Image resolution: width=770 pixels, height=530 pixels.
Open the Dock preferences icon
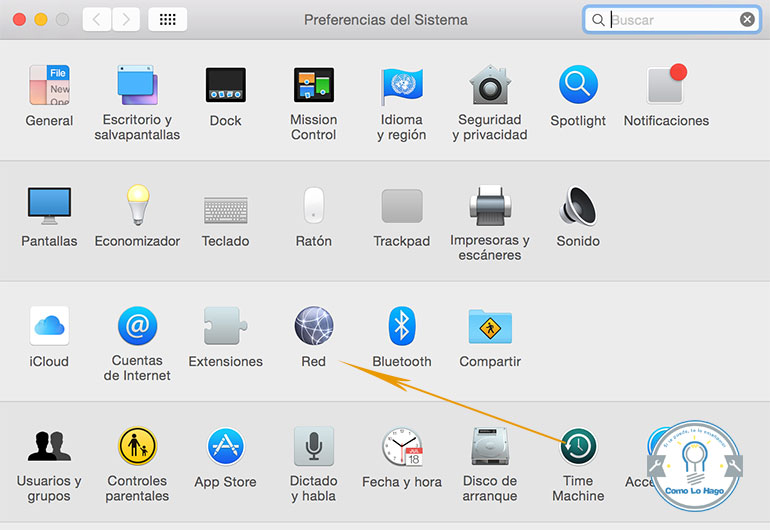[225, 85]
